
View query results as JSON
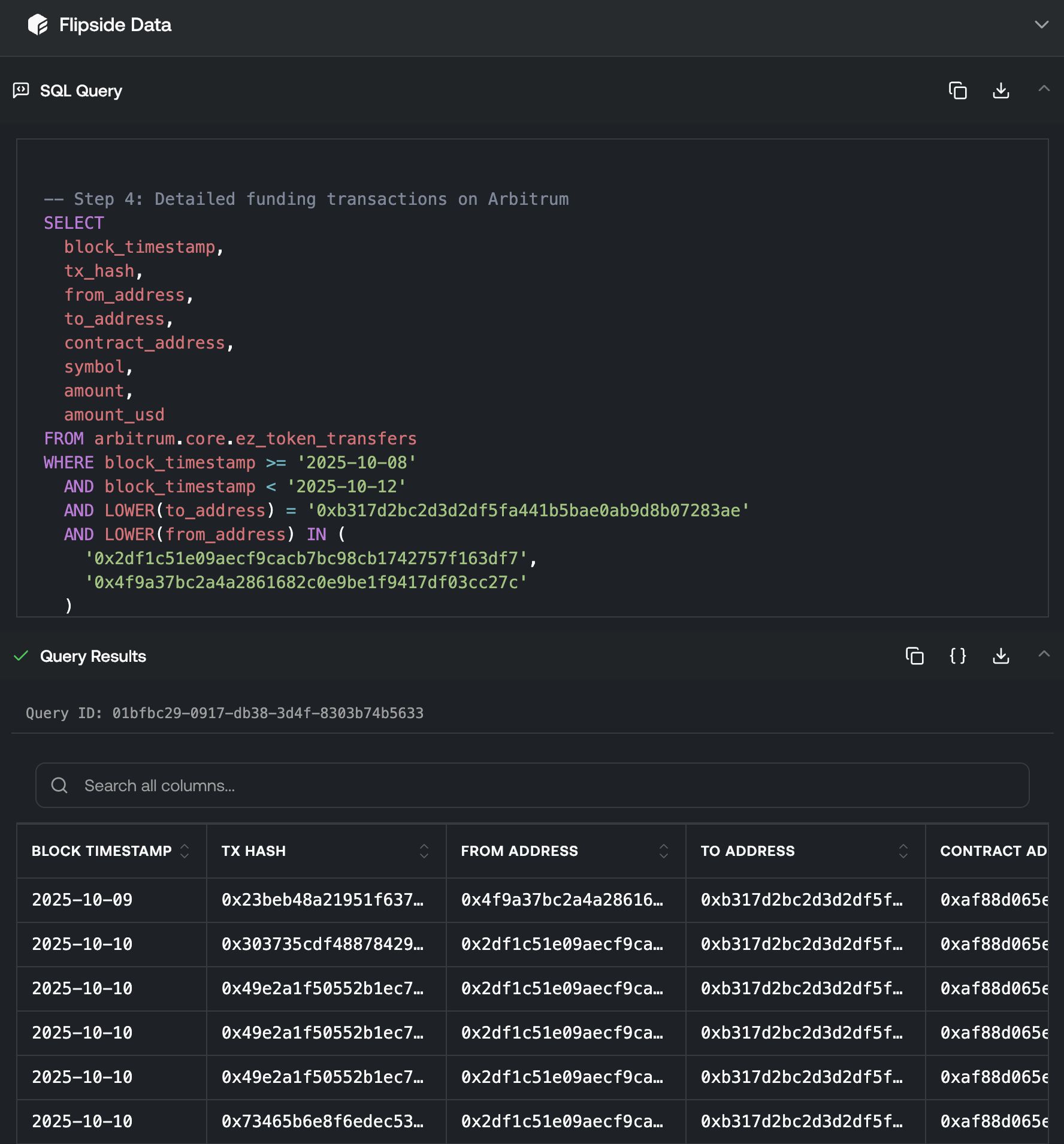pyautogui.click(x=957, y=656)
